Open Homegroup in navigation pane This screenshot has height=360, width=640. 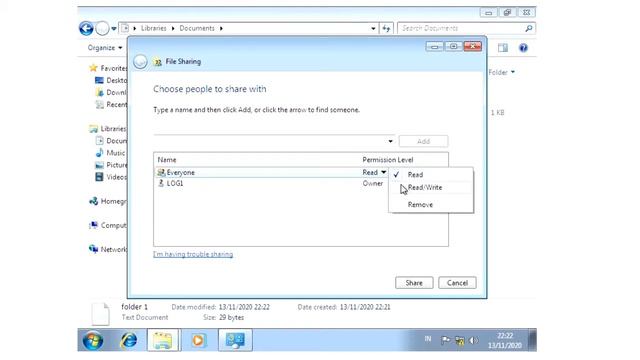coord(108,201)
